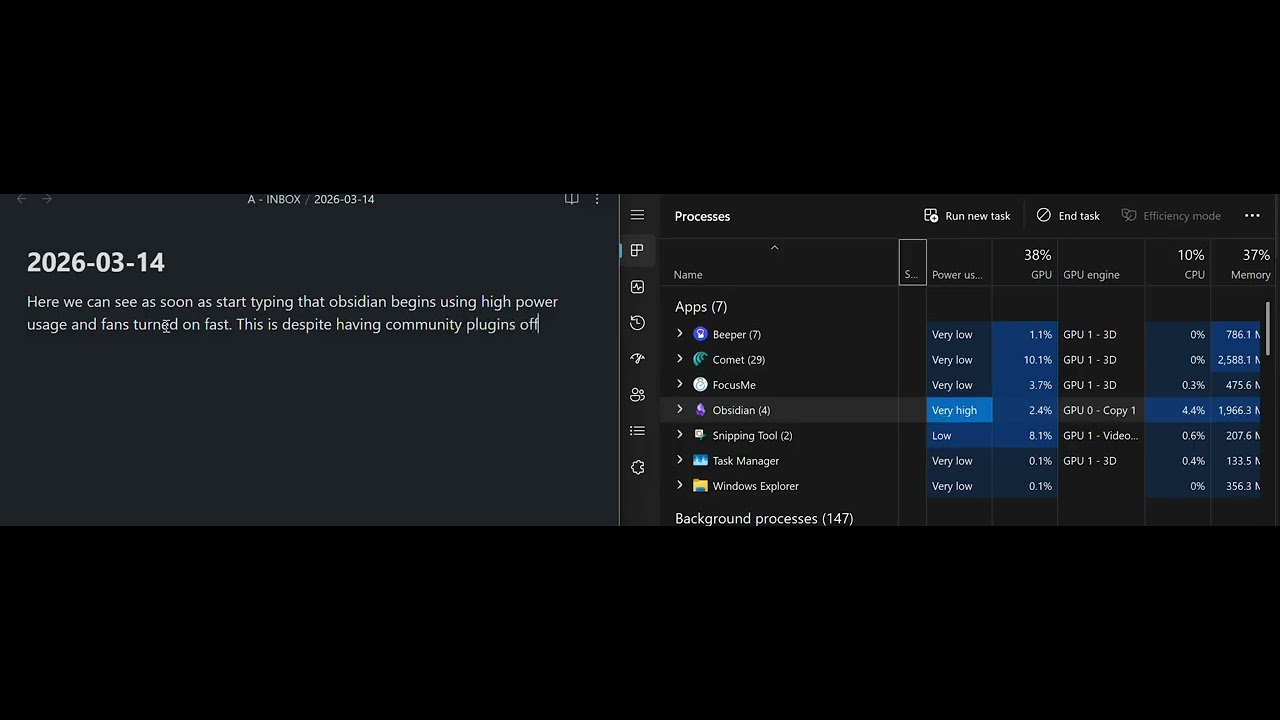Viewport: 1280px width, 720px height.
Task: Click Obsidian back navigation arrow
Action: coord(22,199)
